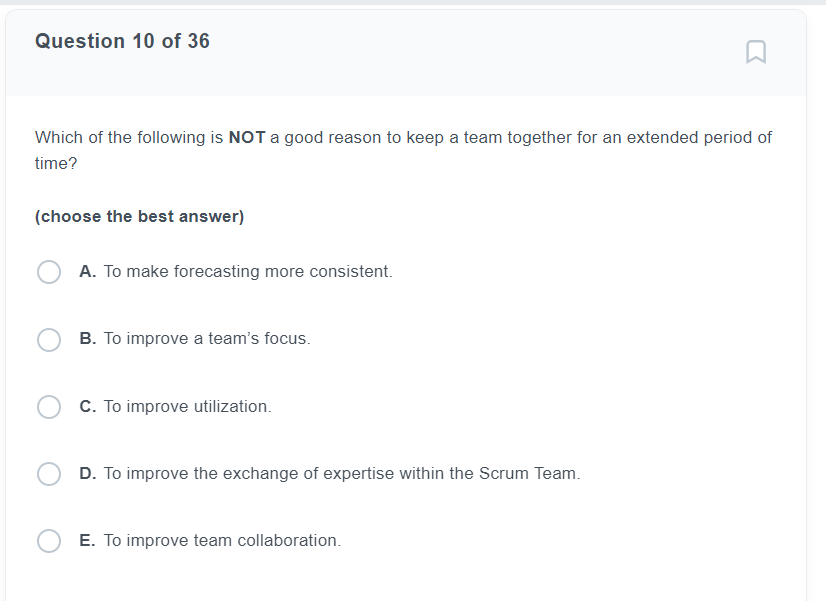Click the text "To make forecasting more consistent."
The height and width of the screenshot is (601, 826).
point(248,272)
